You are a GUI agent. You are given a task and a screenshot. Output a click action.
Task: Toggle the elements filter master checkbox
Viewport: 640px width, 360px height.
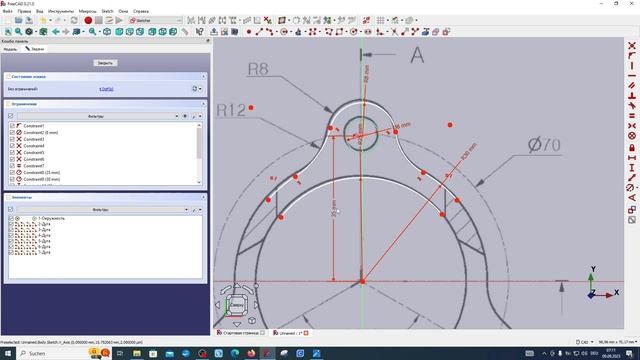(x=11, y=209)
